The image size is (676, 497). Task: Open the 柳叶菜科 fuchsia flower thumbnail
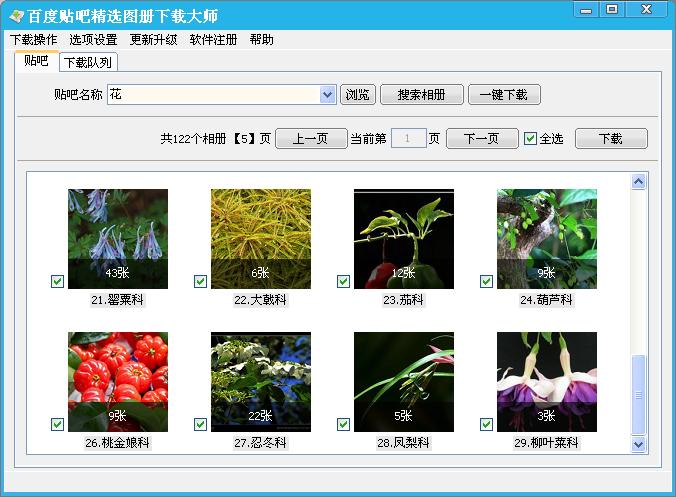(547, 381)
